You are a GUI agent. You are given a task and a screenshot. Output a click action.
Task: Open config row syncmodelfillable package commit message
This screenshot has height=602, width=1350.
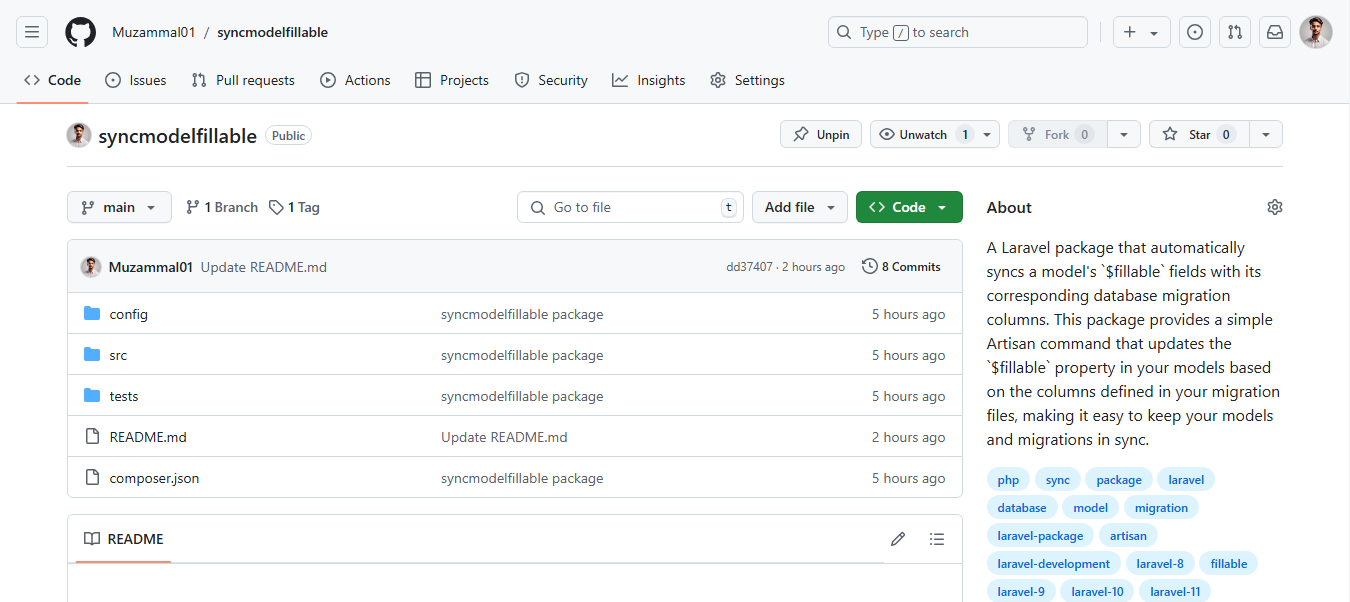click(522, 314)
